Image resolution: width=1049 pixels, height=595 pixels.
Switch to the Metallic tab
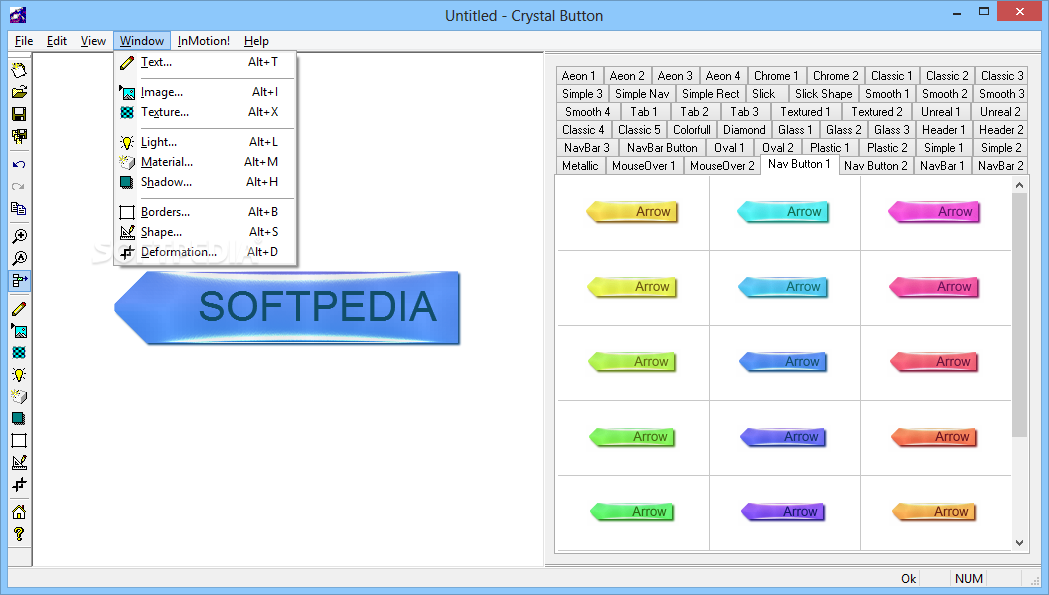580,165
